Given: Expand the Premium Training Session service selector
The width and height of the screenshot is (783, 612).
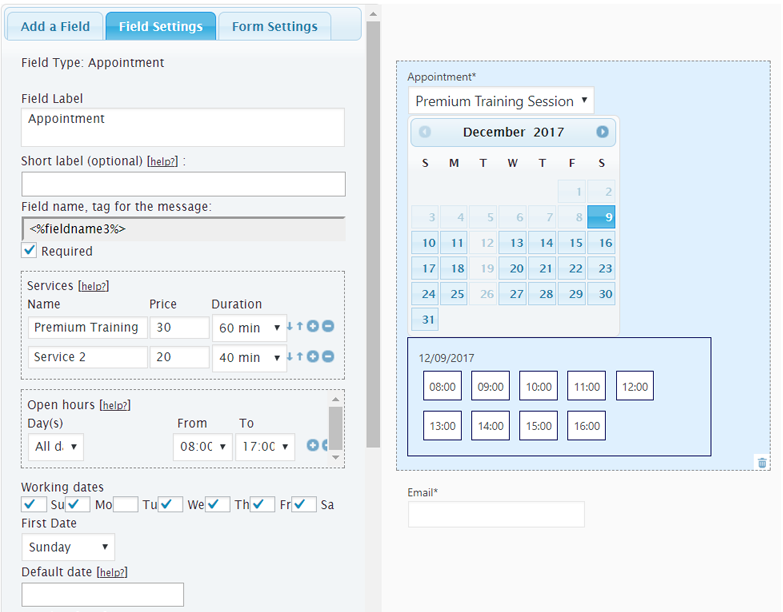Looking at the screenshot, I should click(x=501, y=101).
